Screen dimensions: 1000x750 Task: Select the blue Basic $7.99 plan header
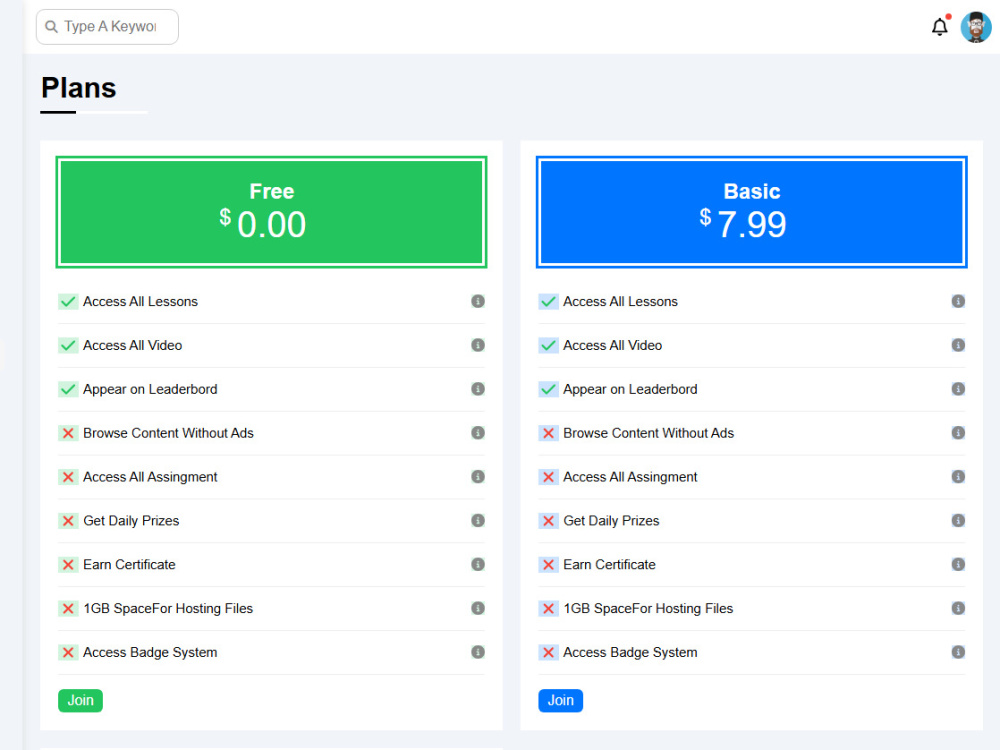tap(751, 212)
